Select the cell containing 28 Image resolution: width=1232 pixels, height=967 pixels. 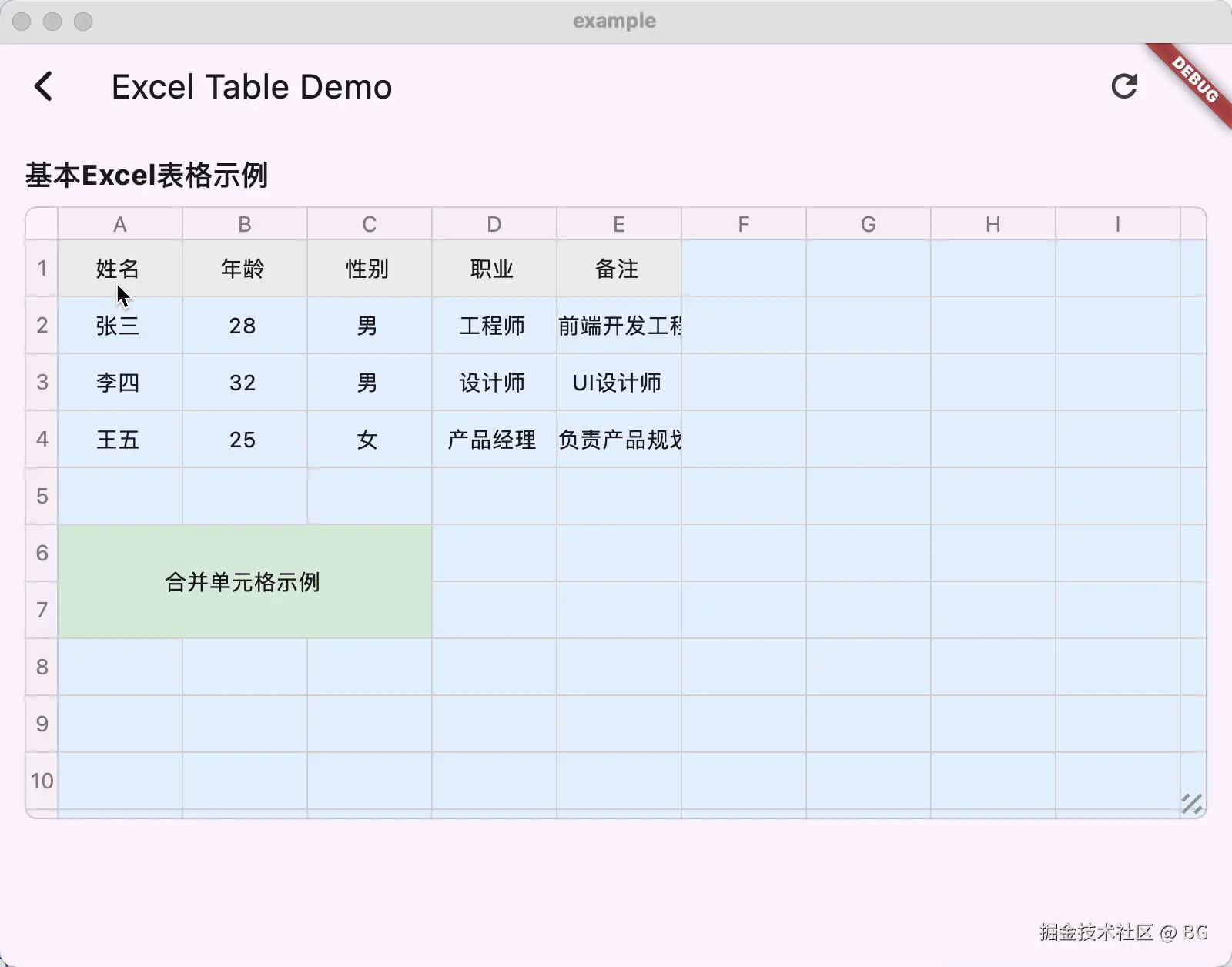point(245,325)
